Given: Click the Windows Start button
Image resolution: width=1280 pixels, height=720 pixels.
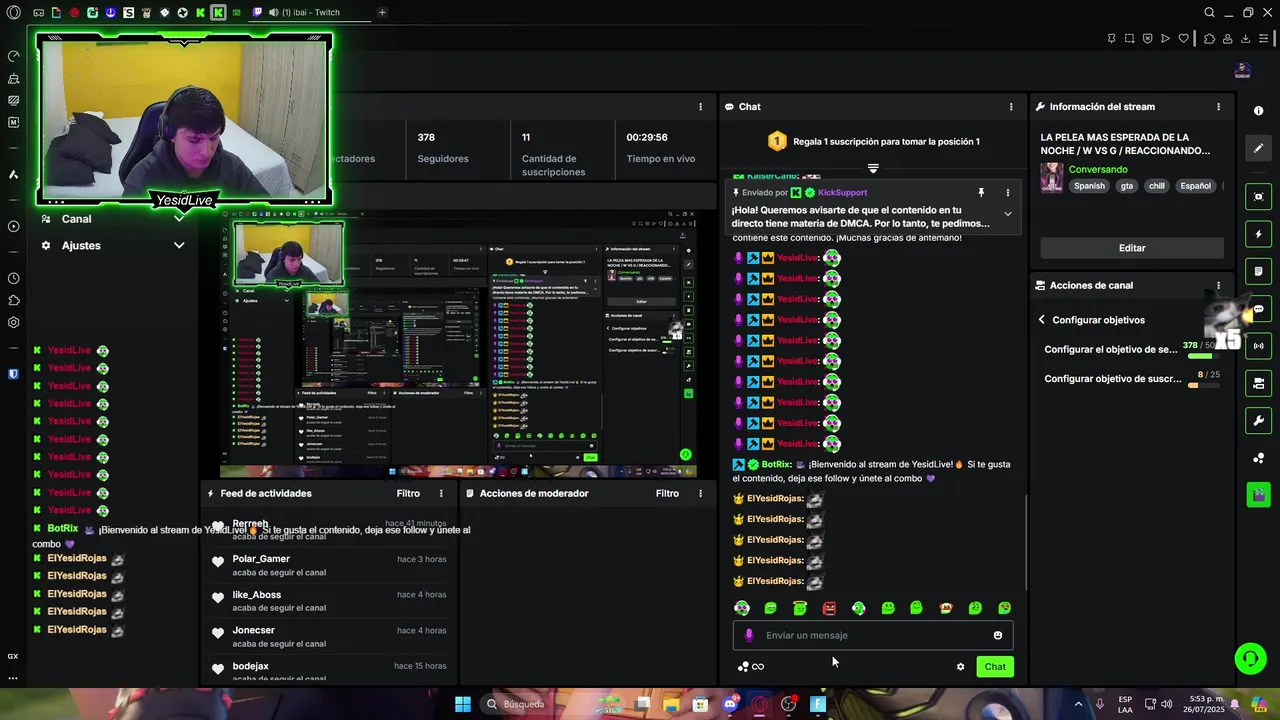Looking at the screenshot, I should [463, 704].
